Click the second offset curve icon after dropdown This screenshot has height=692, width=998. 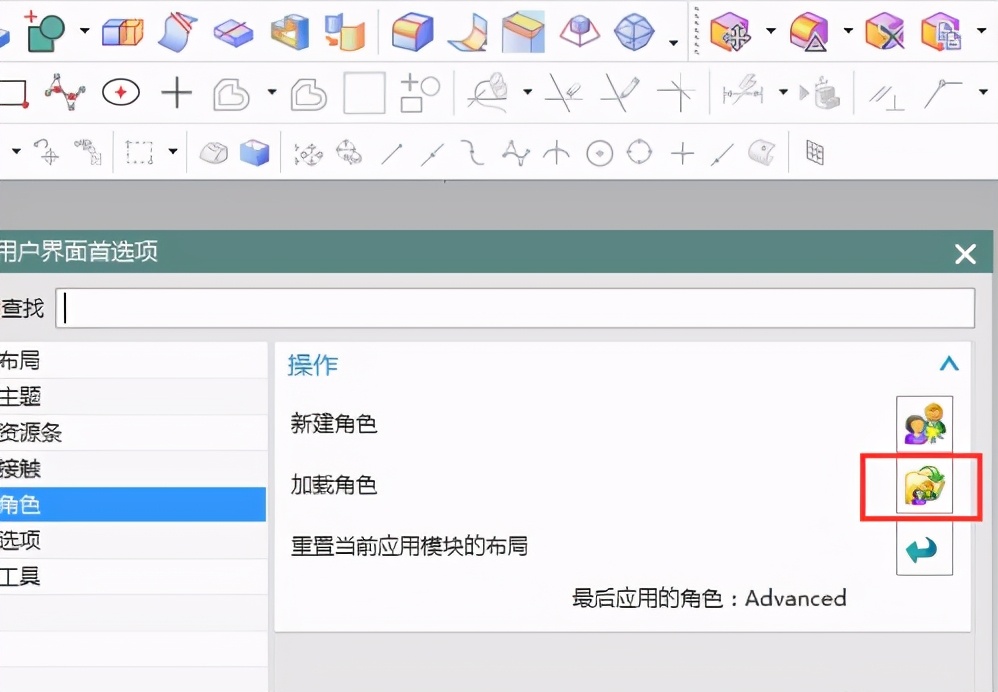[x=309, y=94]
